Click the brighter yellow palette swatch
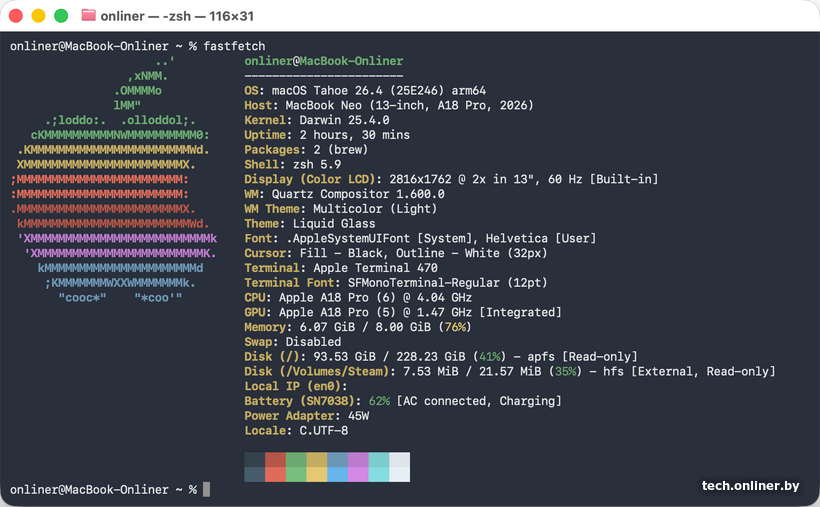The image size is (820, 507). click(317, 475)
